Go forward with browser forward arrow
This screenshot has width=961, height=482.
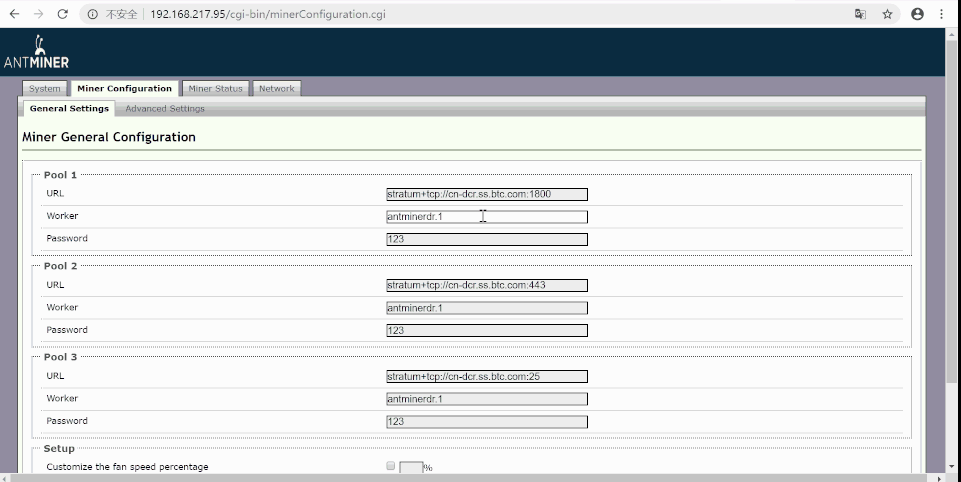(39, 14)
